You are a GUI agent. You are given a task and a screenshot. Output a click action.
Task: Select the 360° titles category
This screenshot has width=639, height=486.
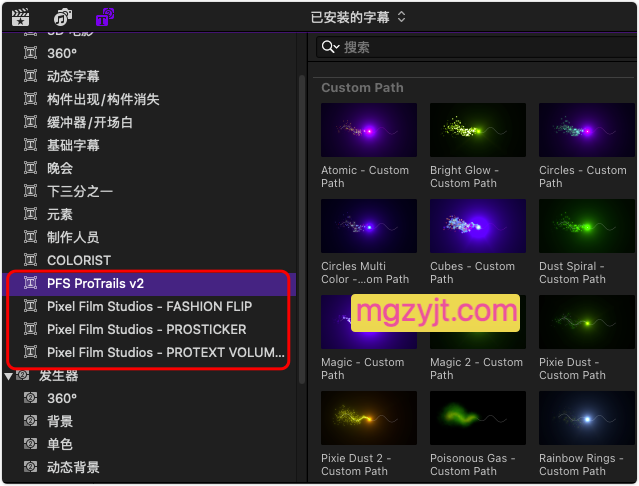pyautogui.click(x=149, y=53)
